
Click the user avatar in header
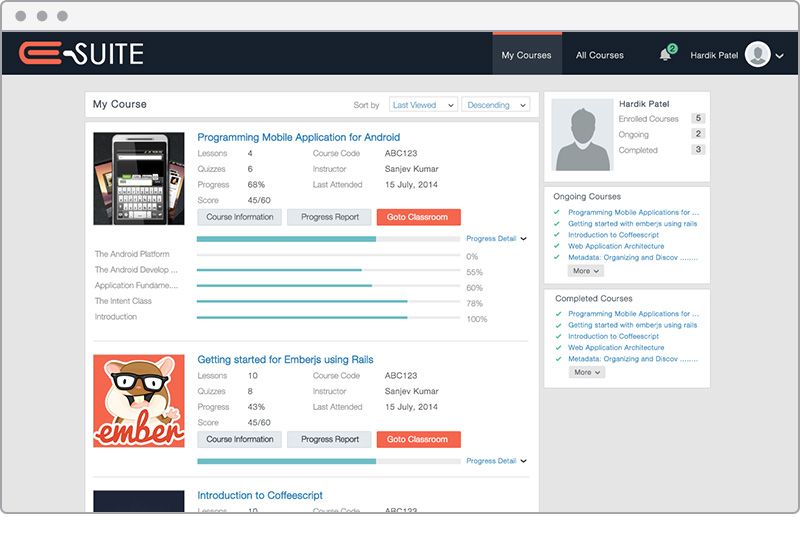click(757, 54)
